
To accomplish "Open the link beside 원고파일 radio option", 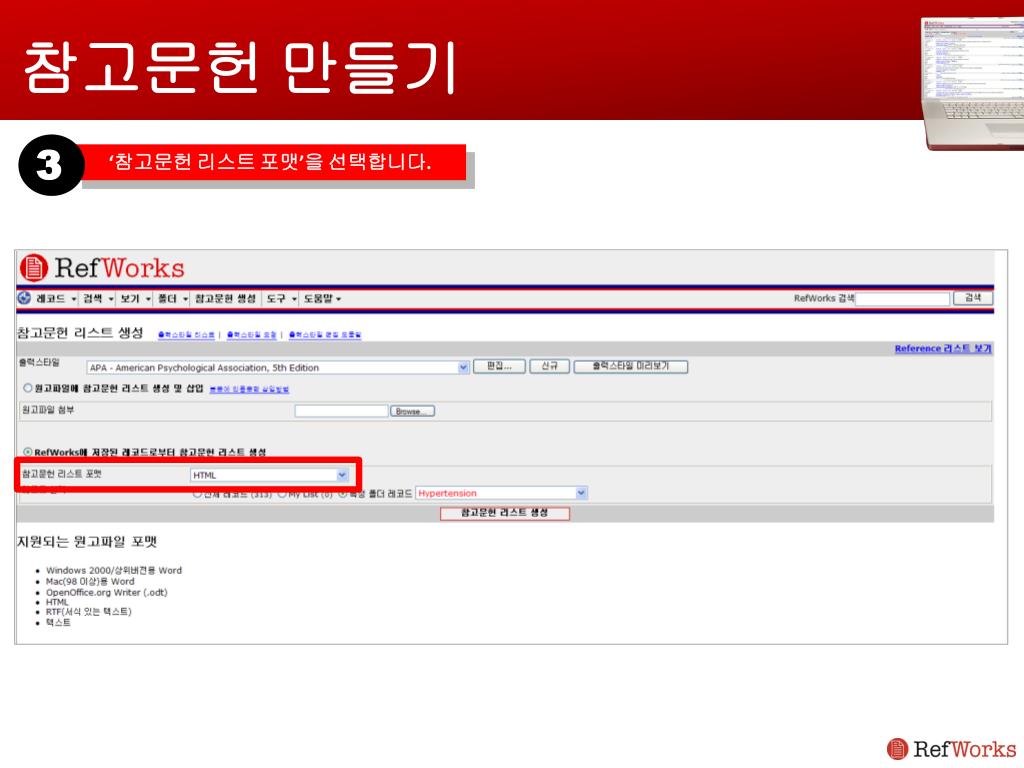I will [249, 389].
